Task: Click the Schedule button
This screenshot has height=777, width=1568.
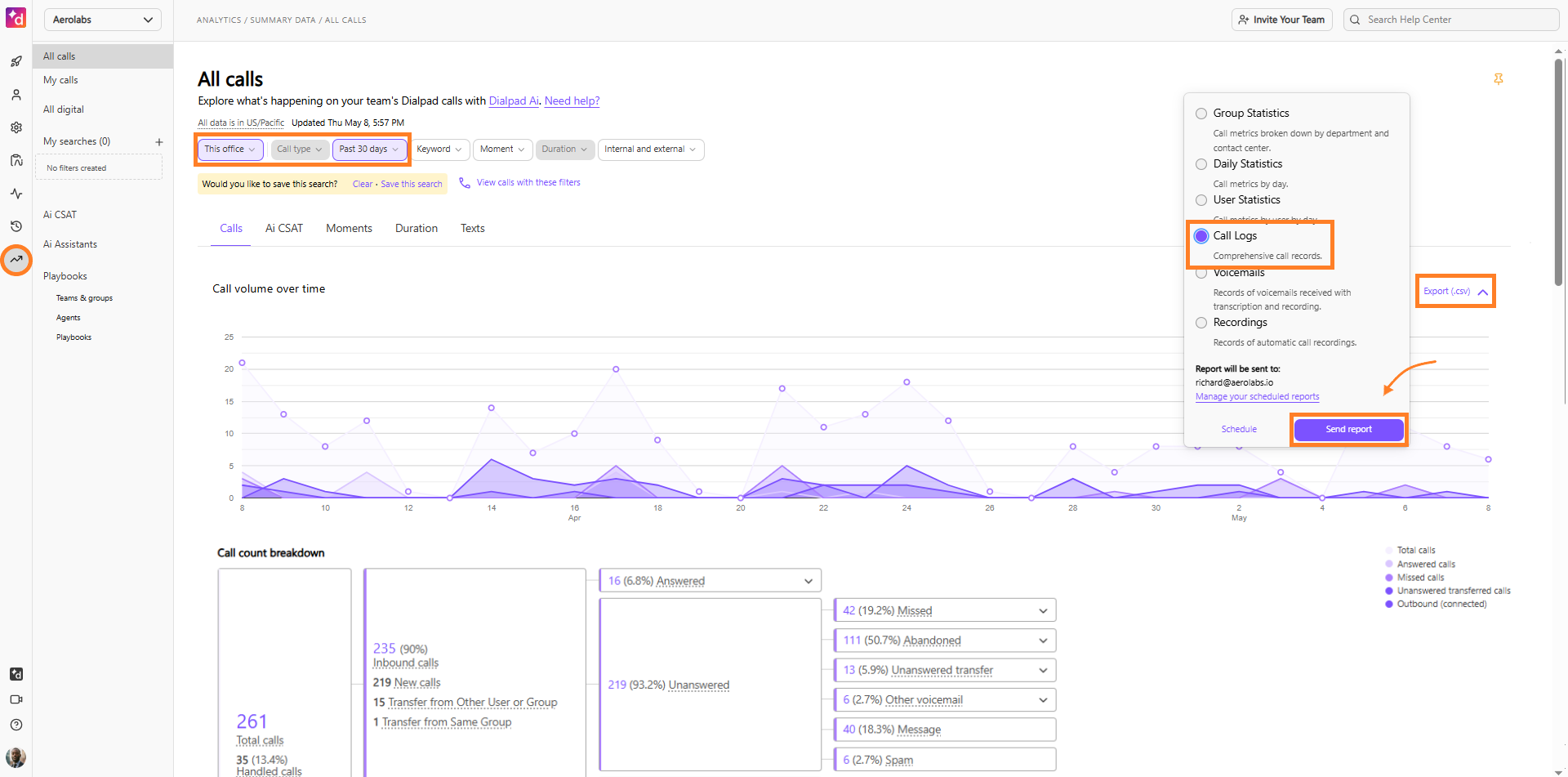Action: pyautogui.click(x=1239, y=430)
